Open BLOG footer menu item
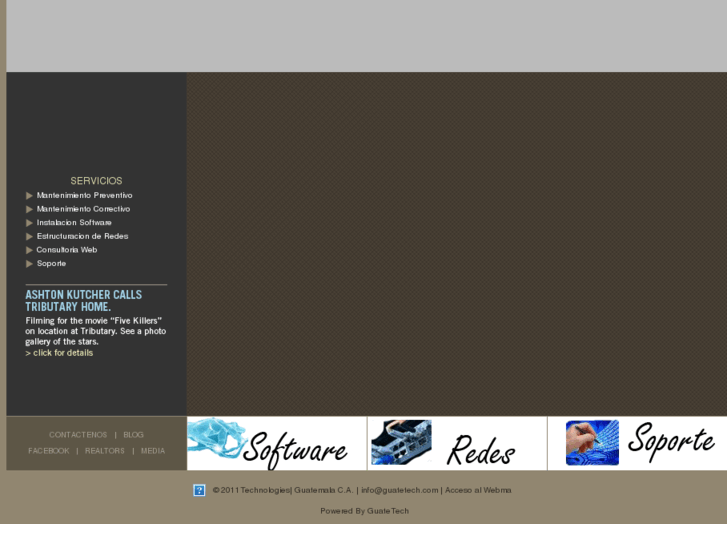Image resolution: width=727 pixels, height=545 pixels. (134, 435)
